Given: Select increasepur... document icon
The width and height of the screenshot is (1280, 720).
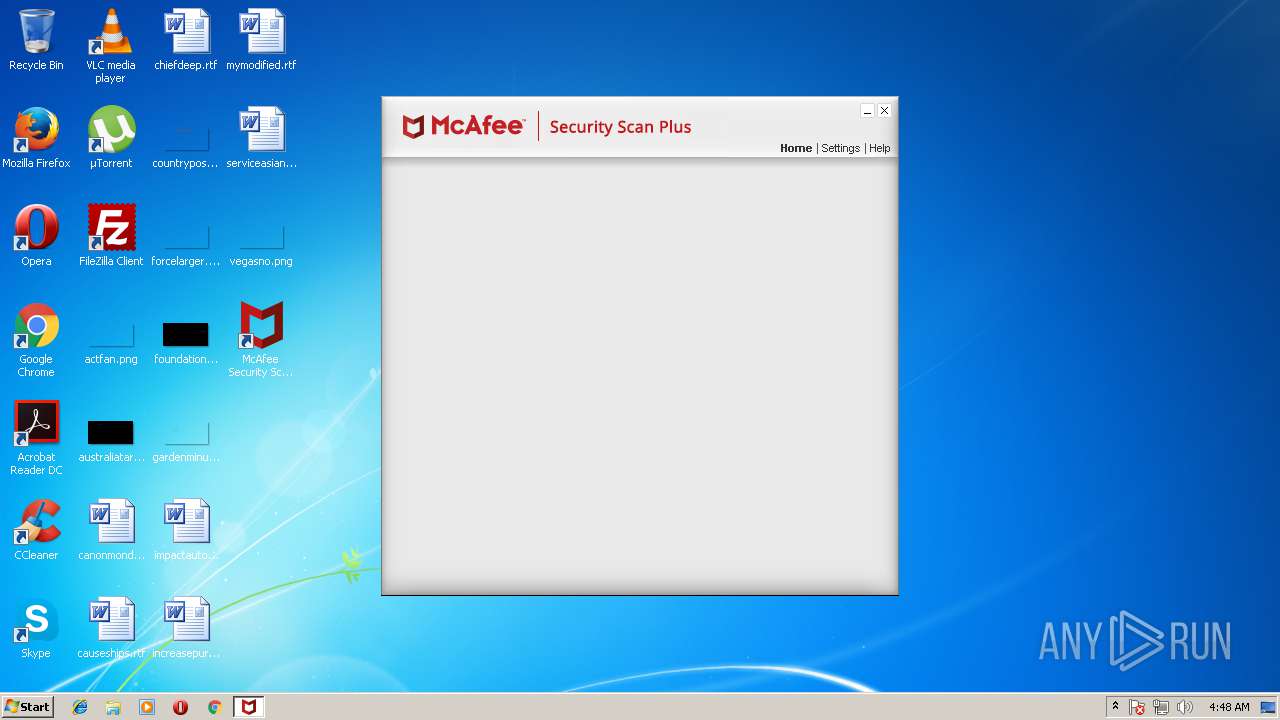Looking at the screenshot, I should (x=186, y=628).
